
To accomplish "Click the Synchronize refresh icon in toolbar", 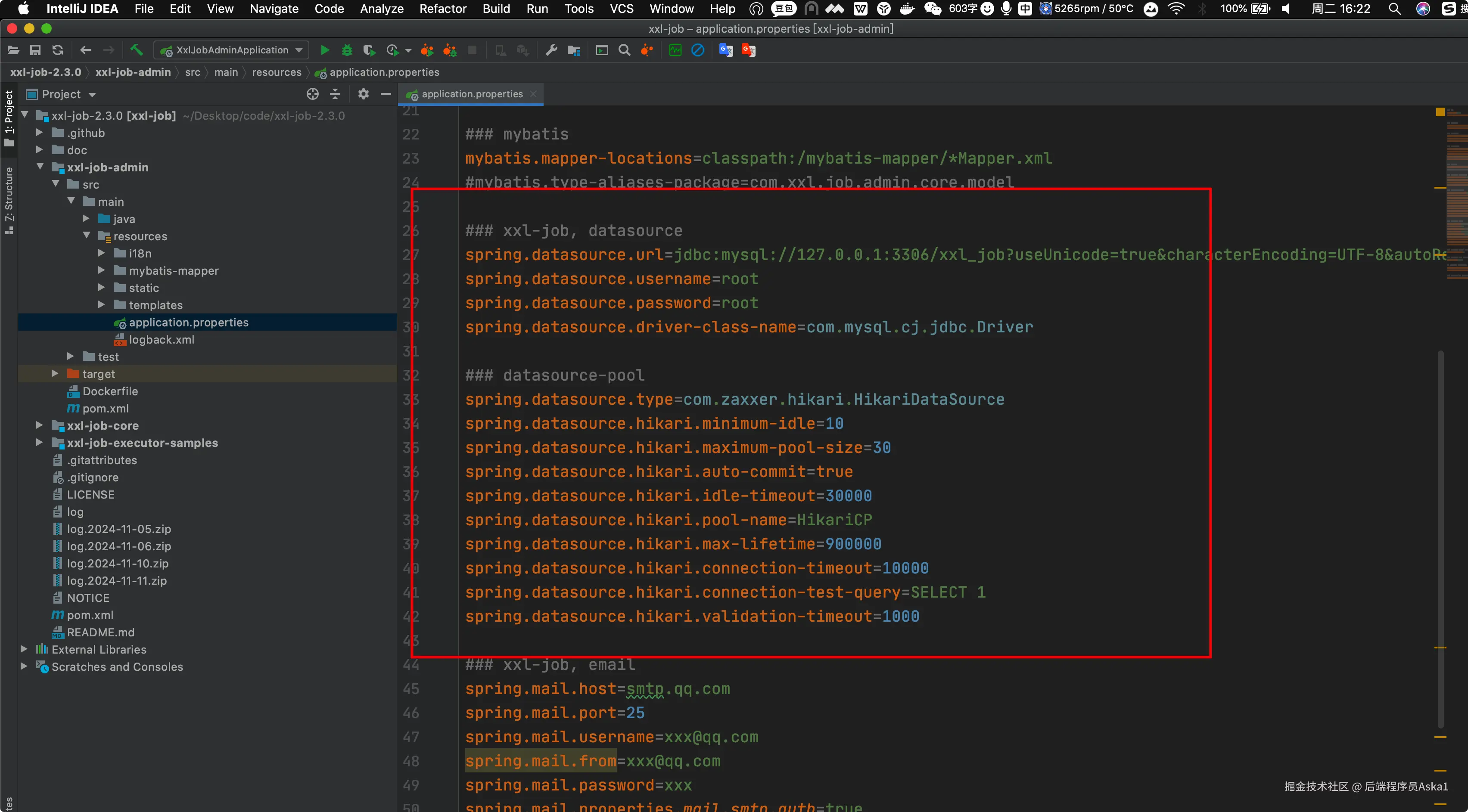I will 58,50.
